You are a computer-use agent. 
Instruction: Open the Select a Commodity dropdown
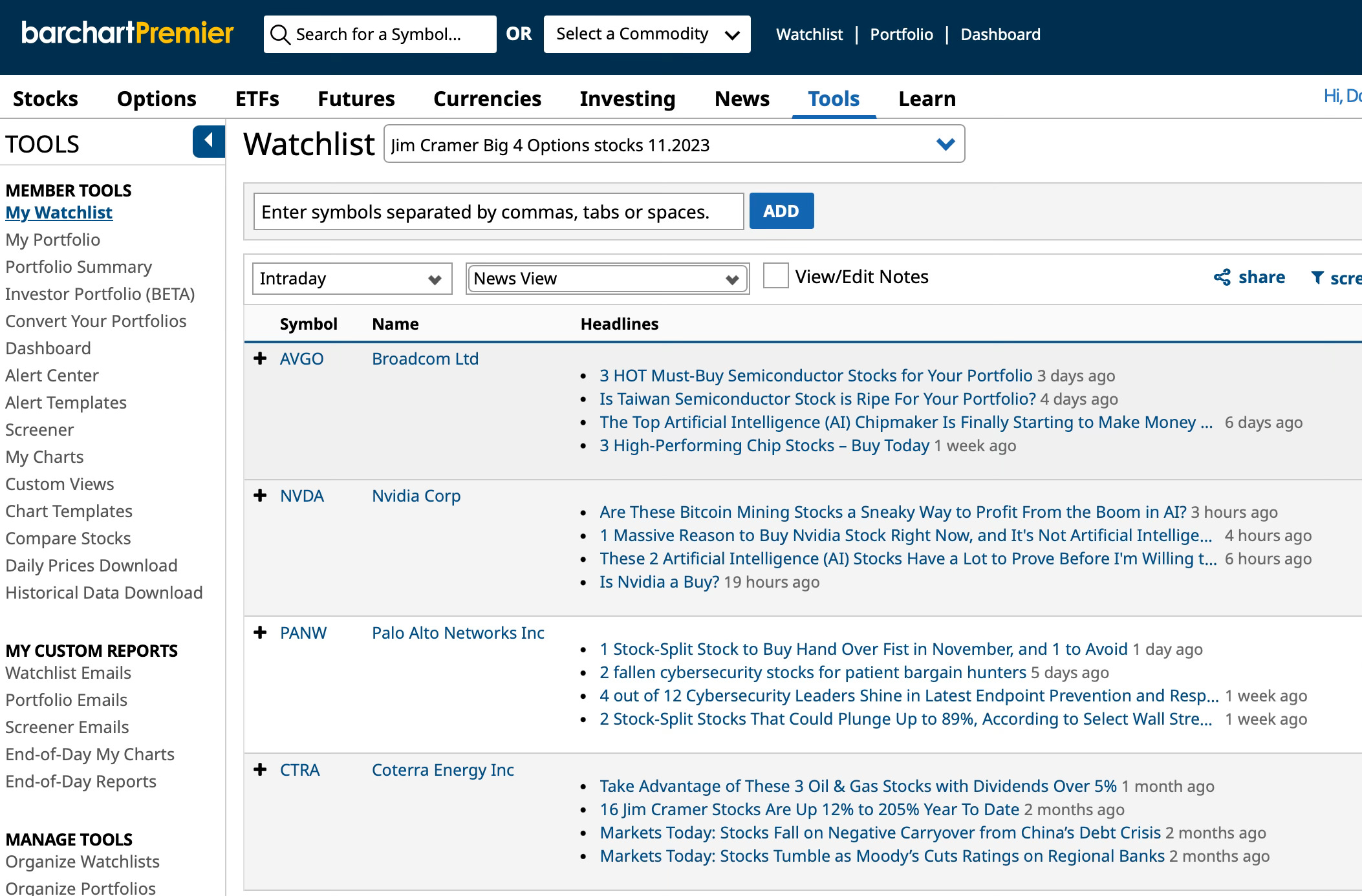point(647,34)
